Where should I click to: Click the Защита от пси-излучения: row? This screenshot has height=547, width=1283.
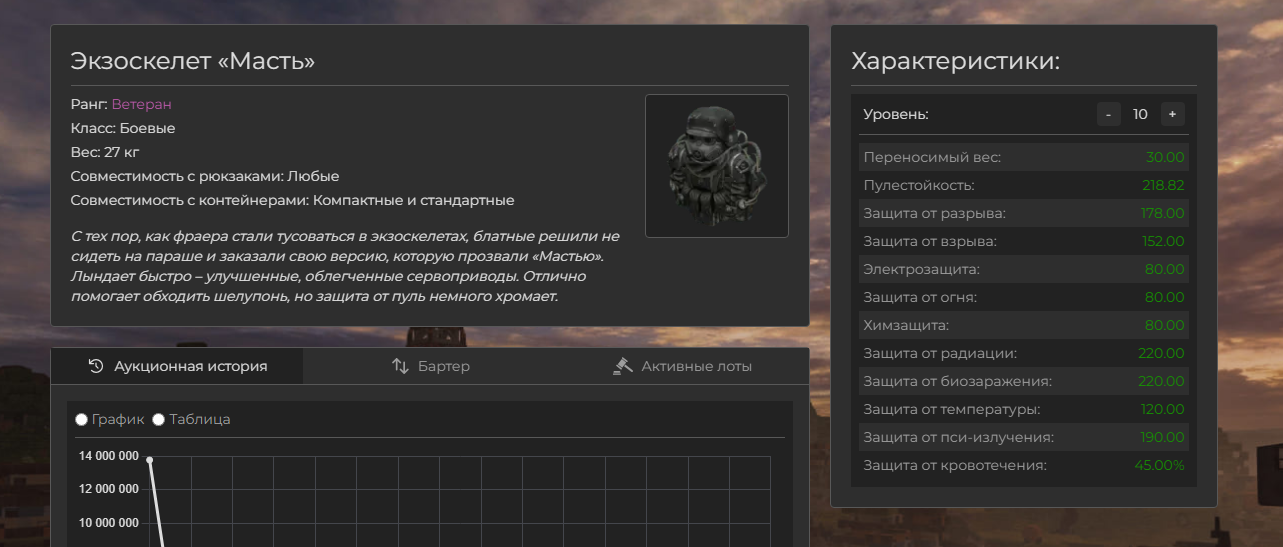1024,437
